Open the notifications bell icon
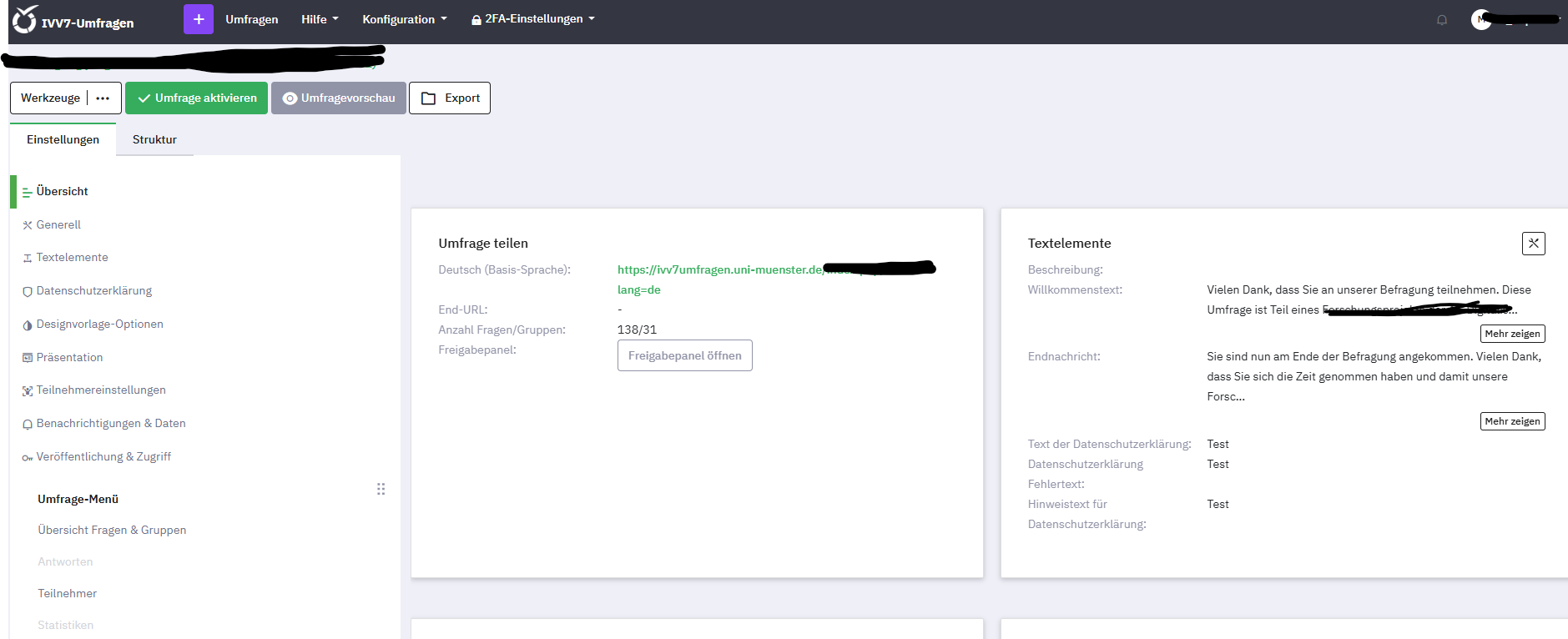The height and width of the screenshot is (639, 1568). (1441, 20)
